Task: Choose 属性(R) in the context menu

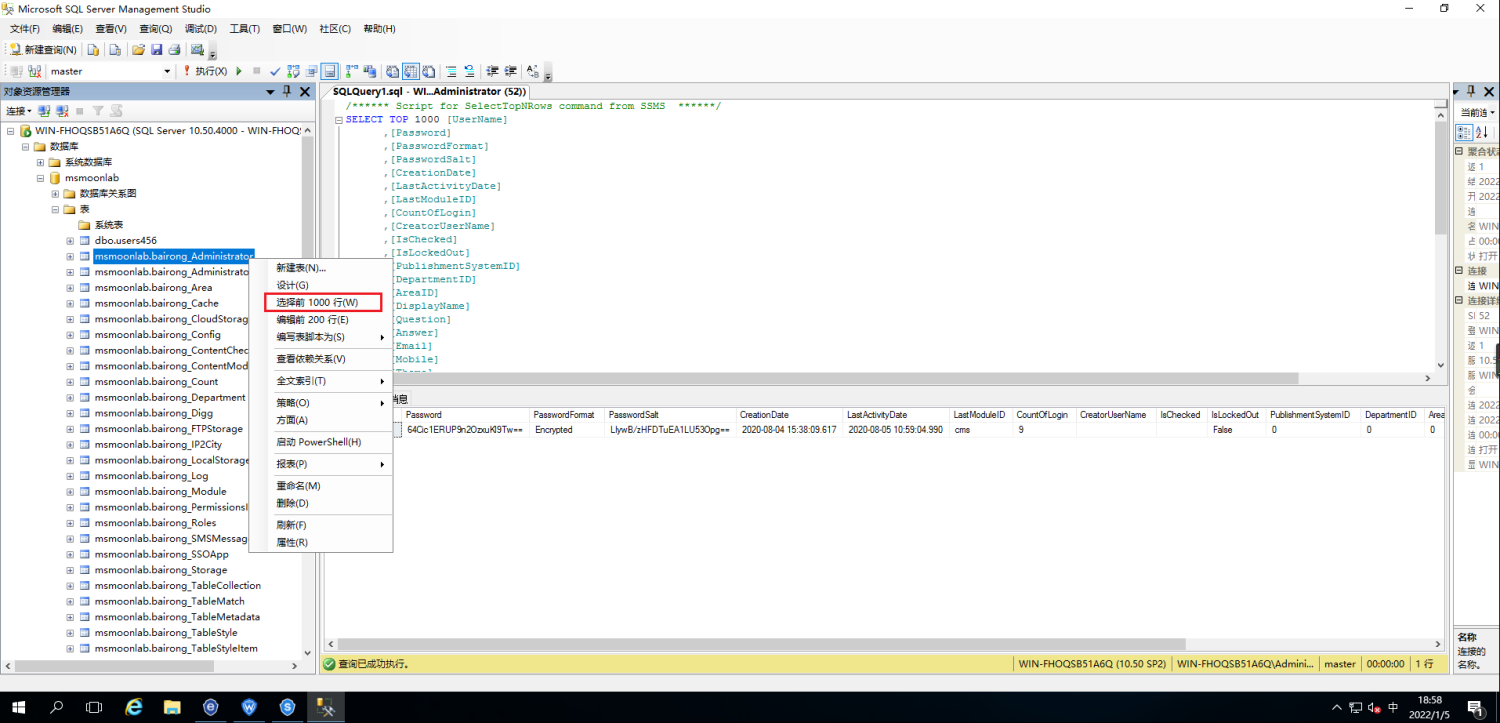Action: pos(320,542)
